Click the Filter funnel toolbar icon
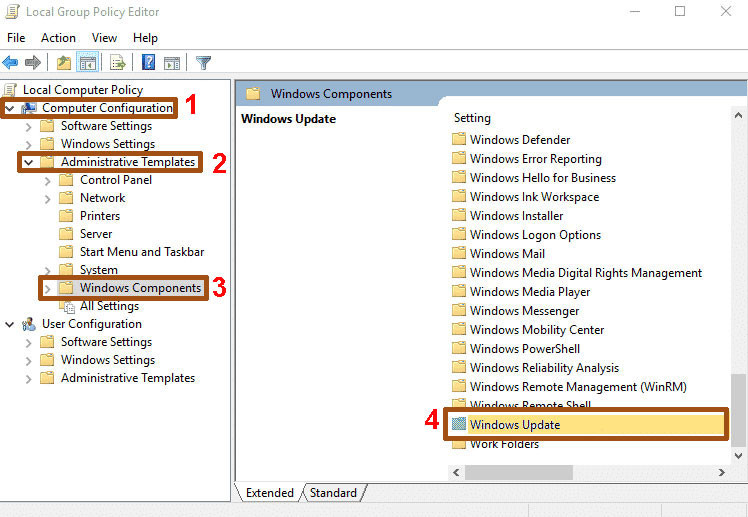Image resolution: width=748 pixels, height=517 pixels. pos(203,62)
